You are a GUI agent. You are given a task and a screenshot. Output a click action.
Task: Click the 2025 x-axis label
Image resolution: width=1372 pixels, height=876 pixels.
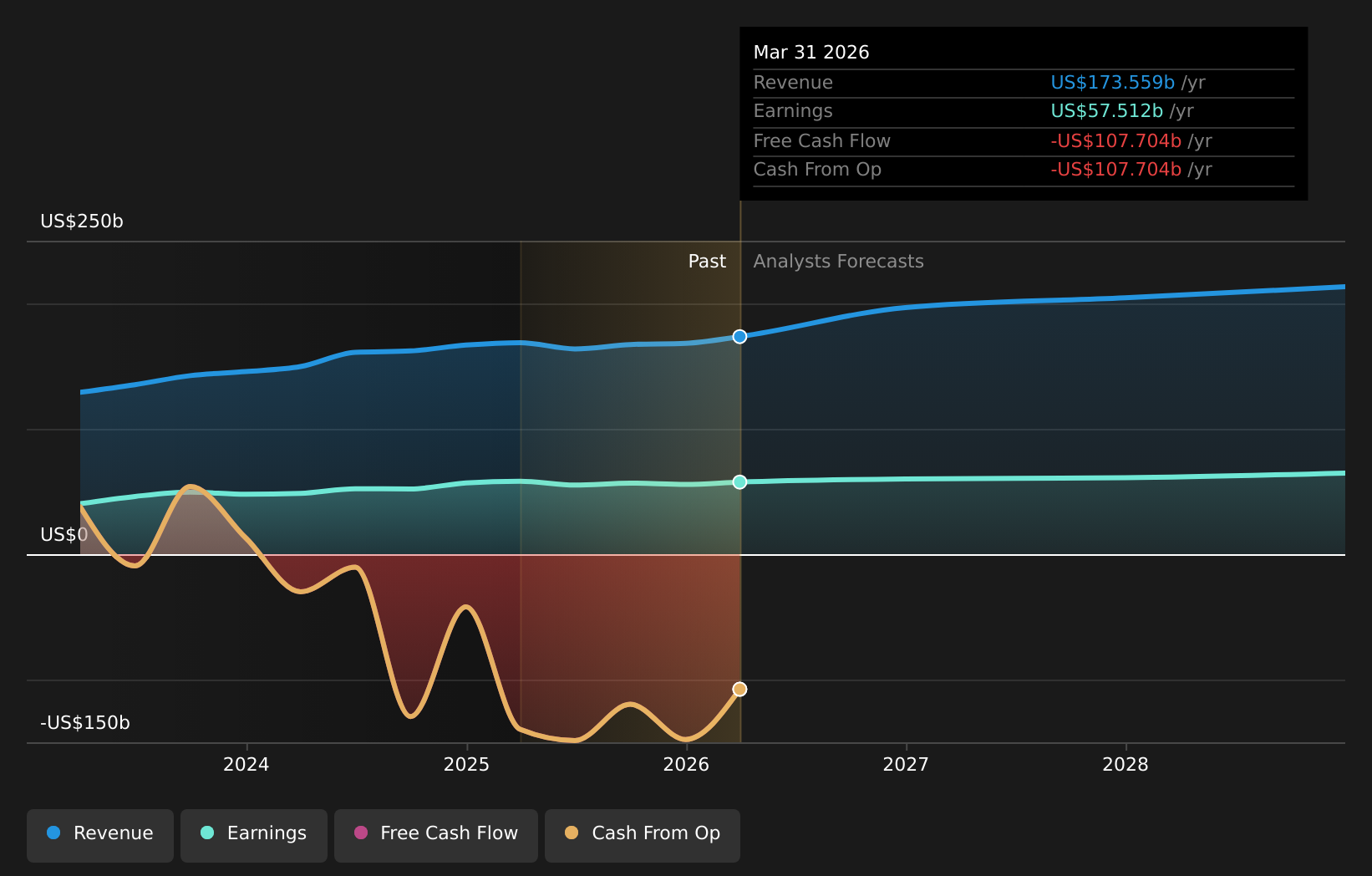pyautogui.click(x=466, y=765)
